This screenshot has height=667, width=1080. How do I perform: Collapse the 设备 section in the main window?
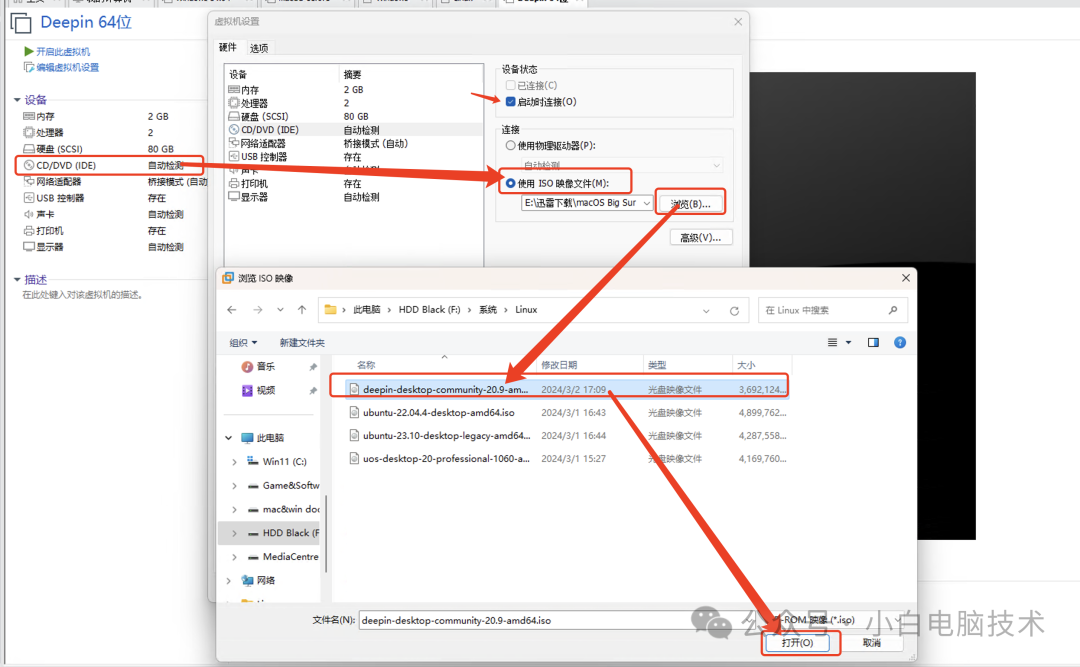point(17,100)
